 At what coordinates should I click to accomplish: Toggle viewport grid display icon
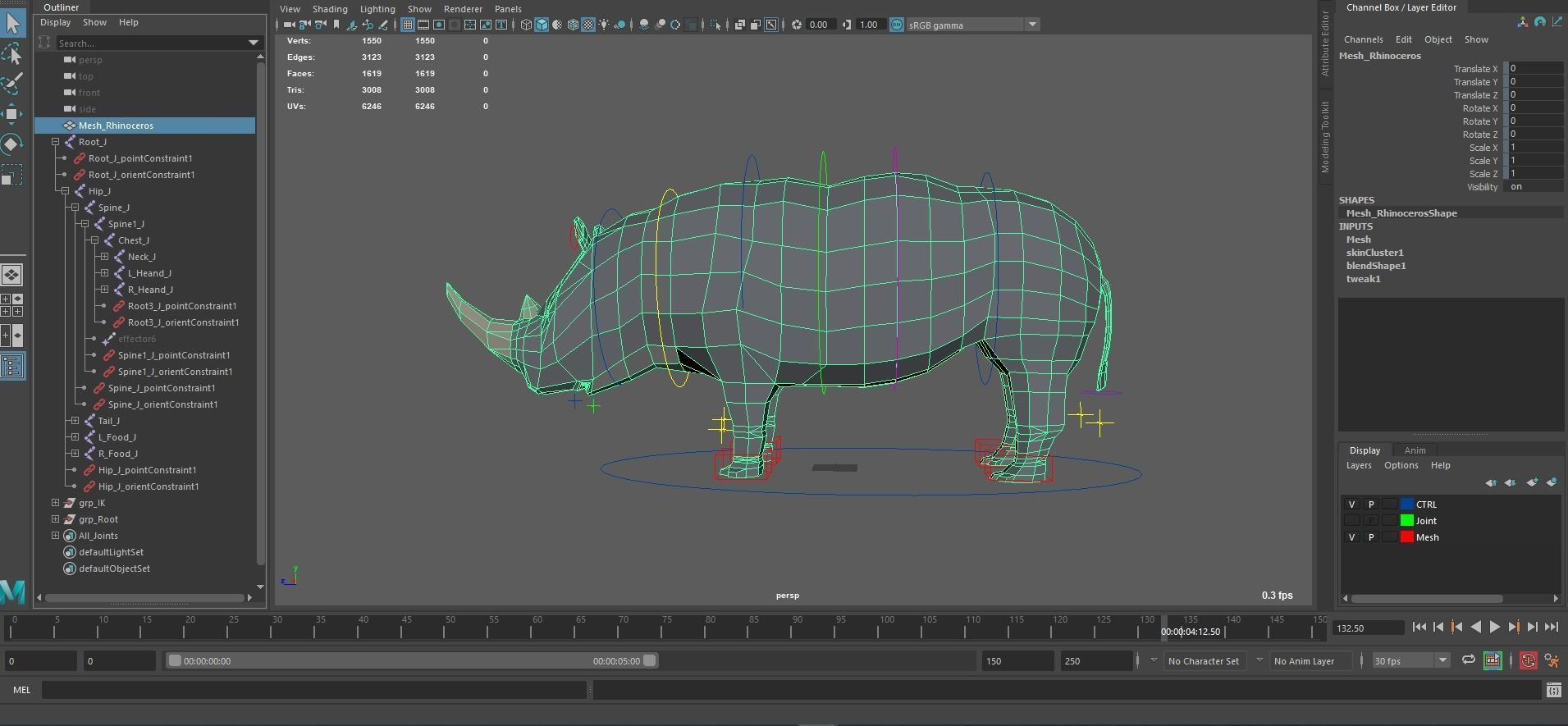pyautogui.click(x=408, y=25)
